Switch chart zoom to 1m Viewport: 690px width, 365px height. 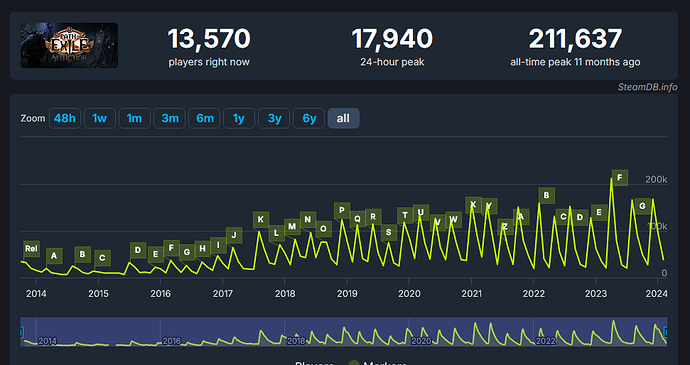(134, 118)
